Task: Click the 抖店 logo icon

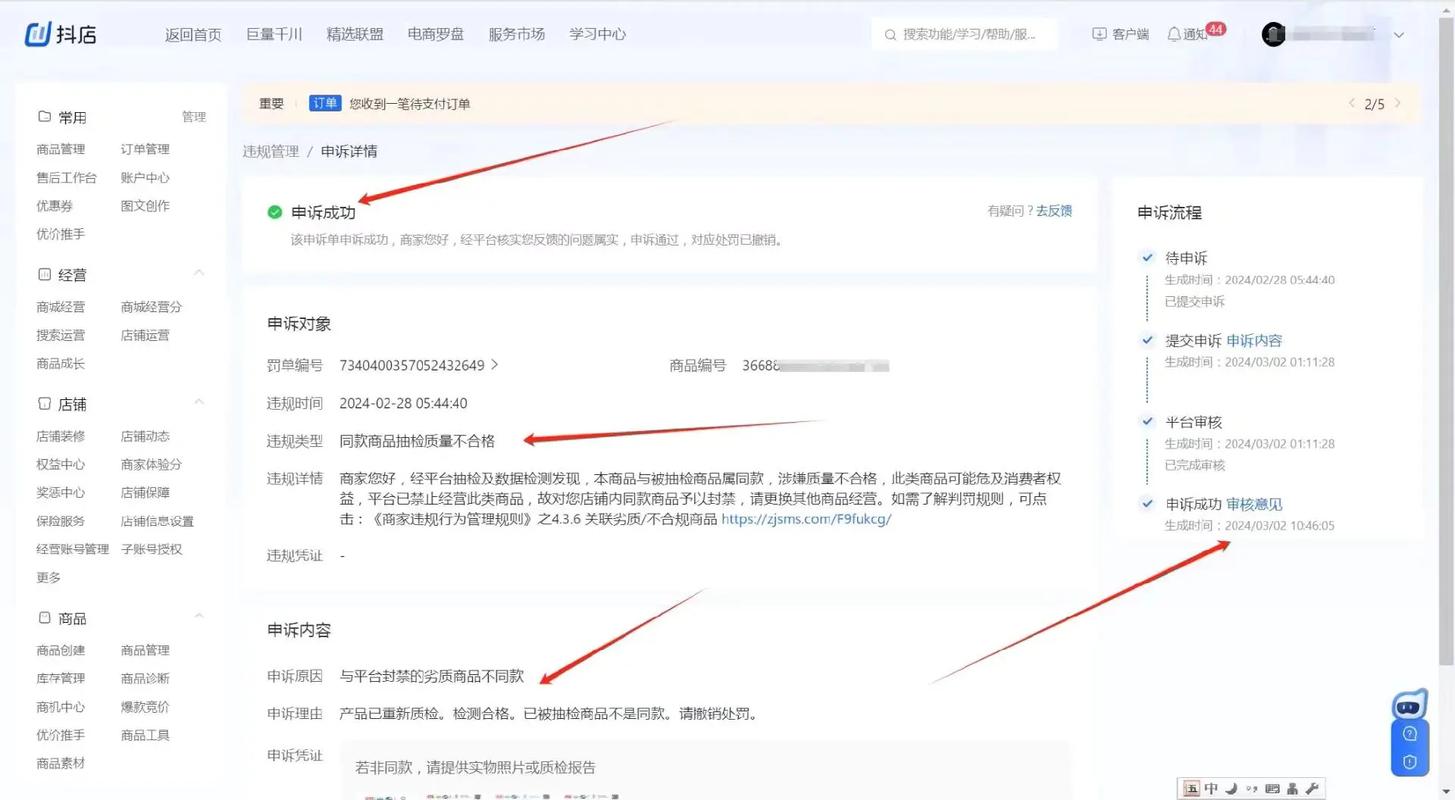Action: pyautogui.click(x=38, y=33)
